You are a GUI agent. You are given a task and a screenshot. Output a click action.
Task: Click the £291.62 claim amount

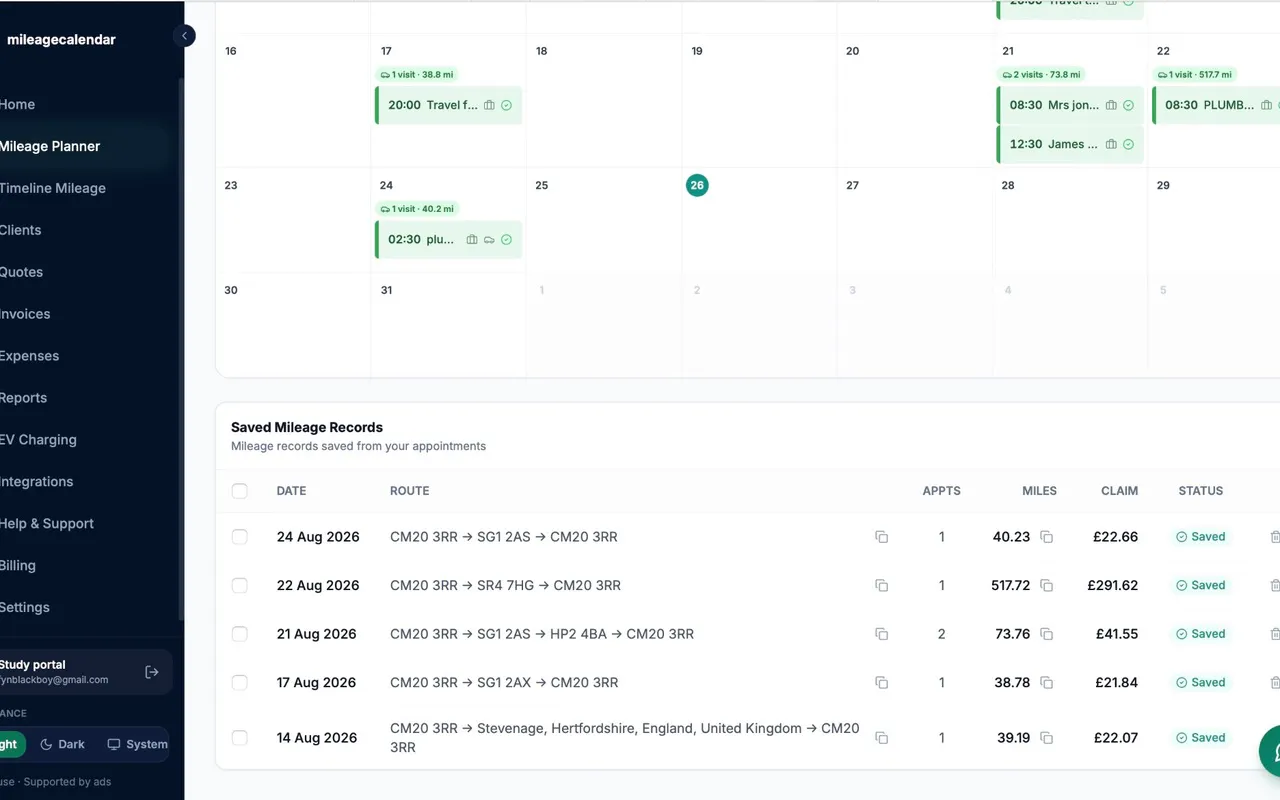click(x=1113, y=586)
